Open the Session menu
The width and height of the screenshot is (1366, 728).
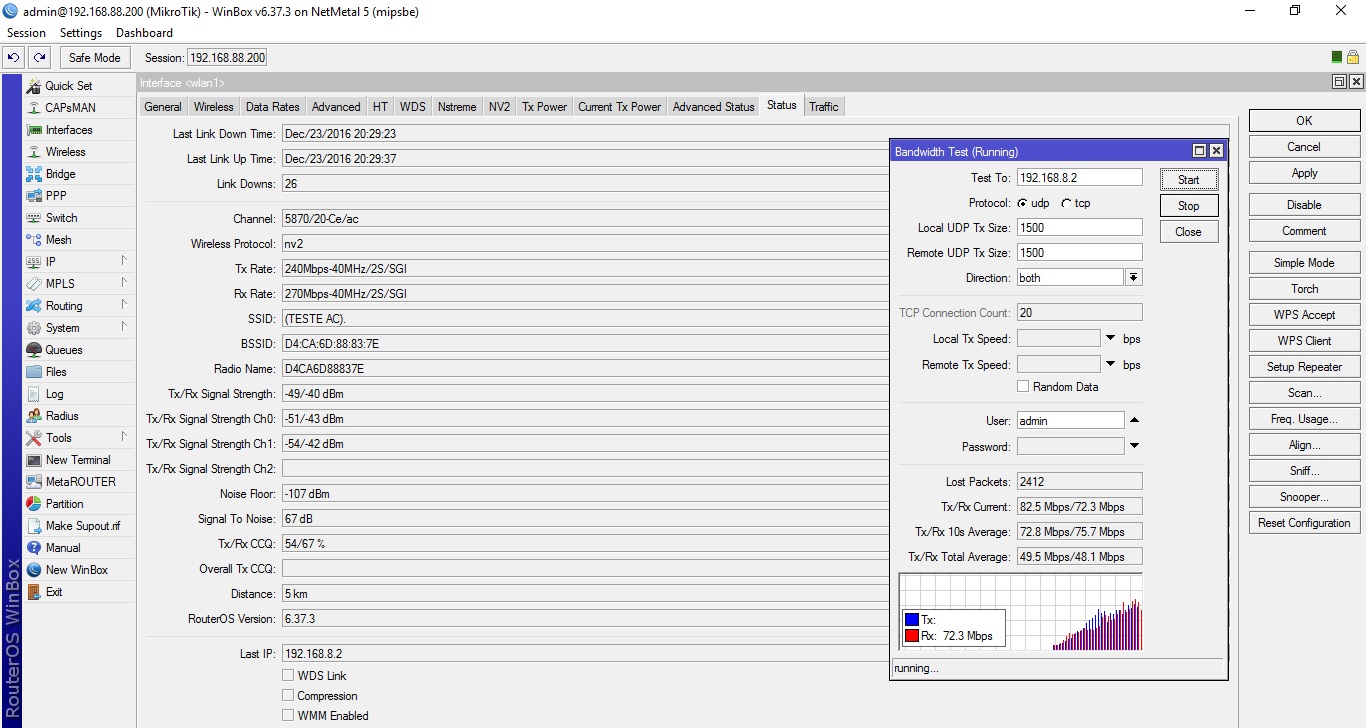(x=26, y=33)
